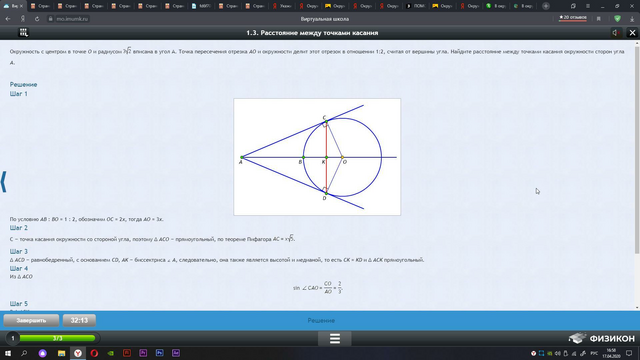Reload the page with refresh icon
This screenshot has height=360, width=640.
37,19
